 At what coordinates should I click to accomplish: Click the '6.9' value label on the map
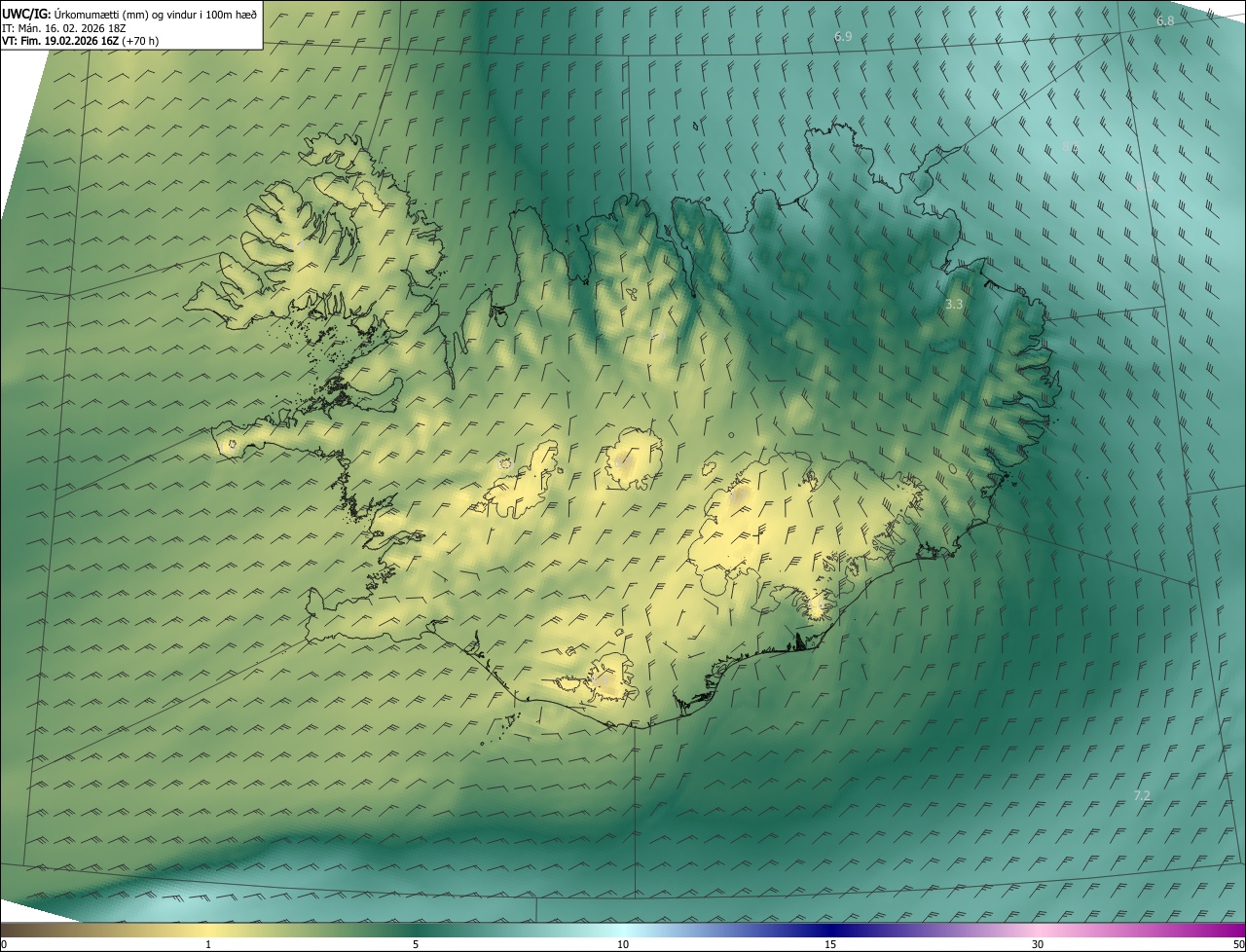click(843, 36)
